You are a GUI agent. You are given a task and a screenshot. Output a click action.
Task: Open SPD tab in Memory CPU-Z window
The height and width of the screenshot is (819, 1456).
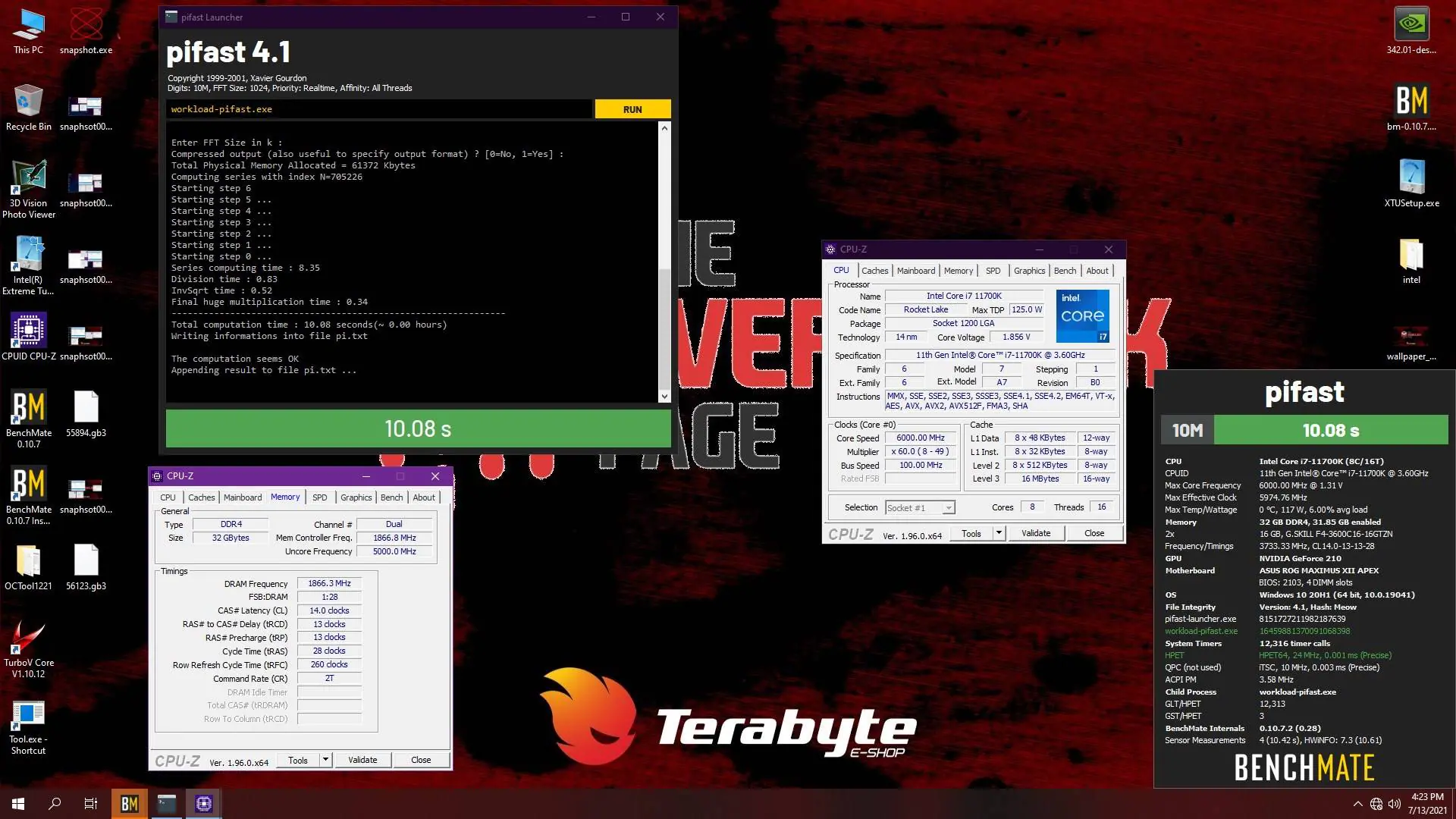tap(320, 497)
